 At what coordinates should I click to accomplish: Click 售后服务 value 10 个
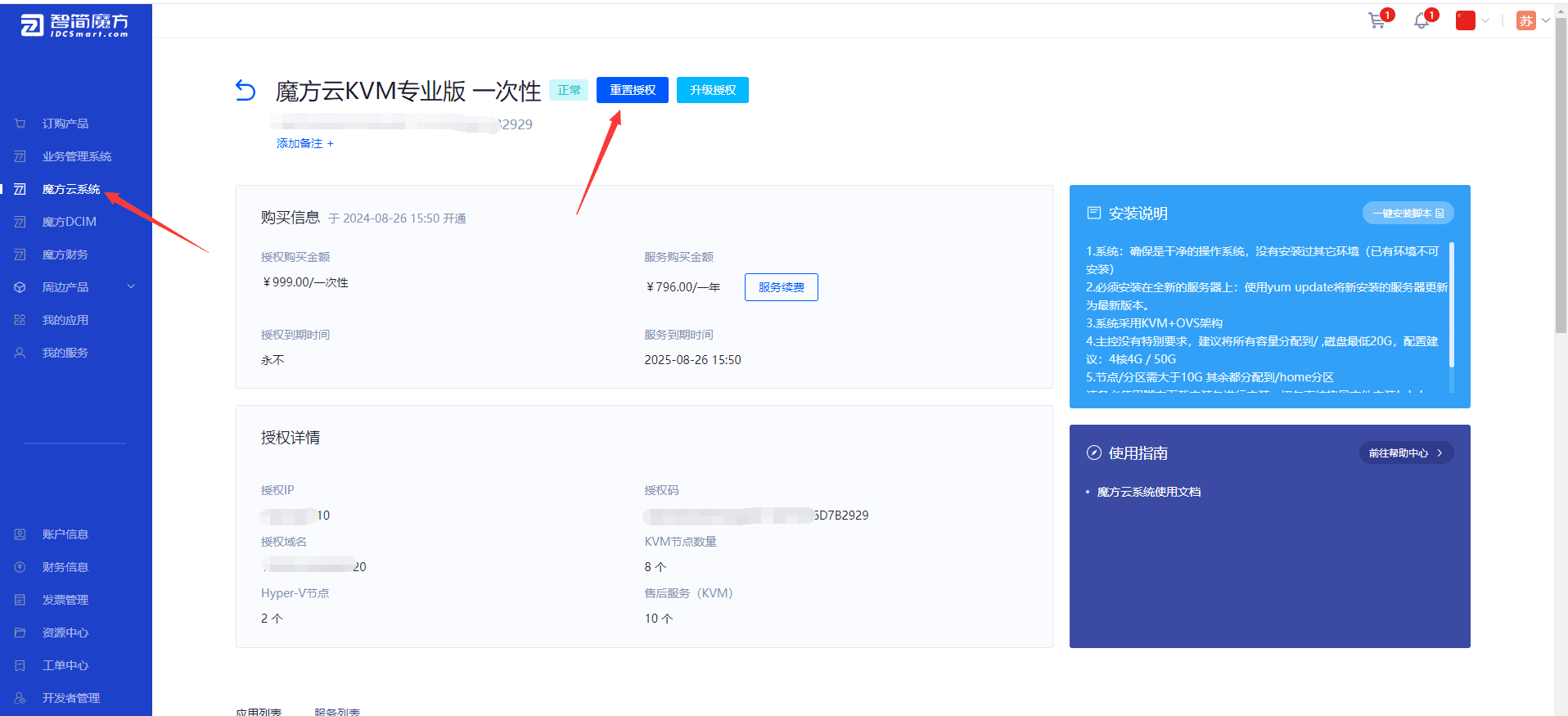(659, 619)
